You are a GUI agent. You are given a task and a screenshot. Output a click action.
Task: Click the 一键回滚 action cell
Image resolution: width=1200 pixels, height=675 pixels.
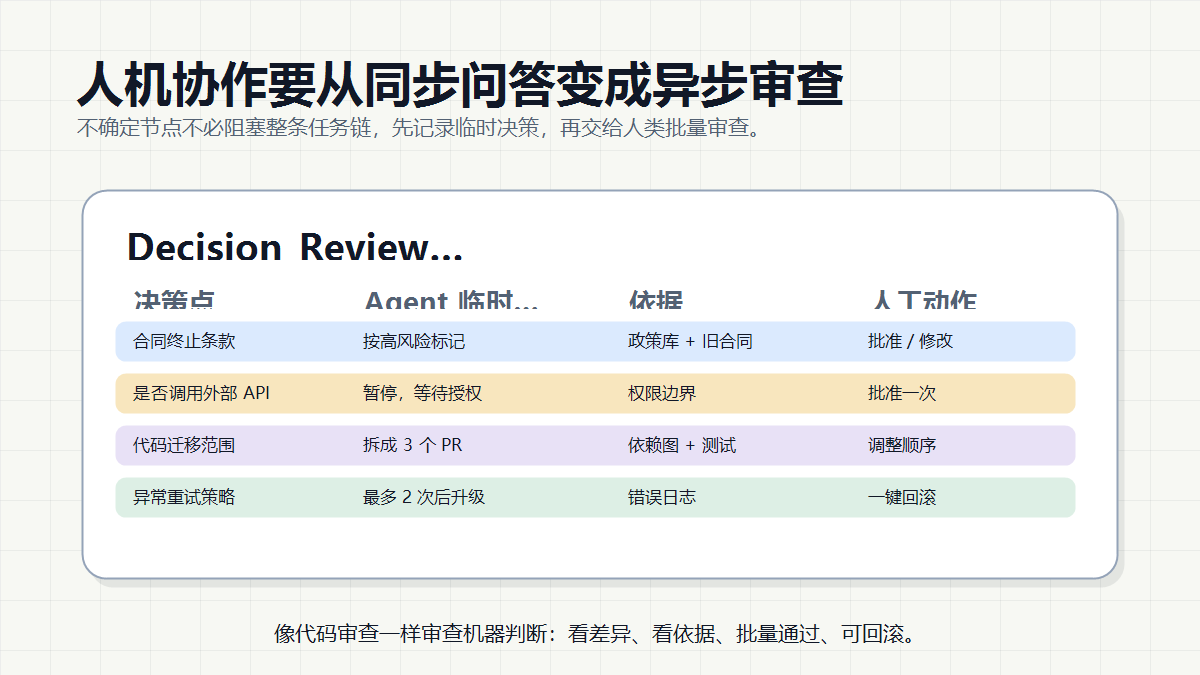point(902,497)
